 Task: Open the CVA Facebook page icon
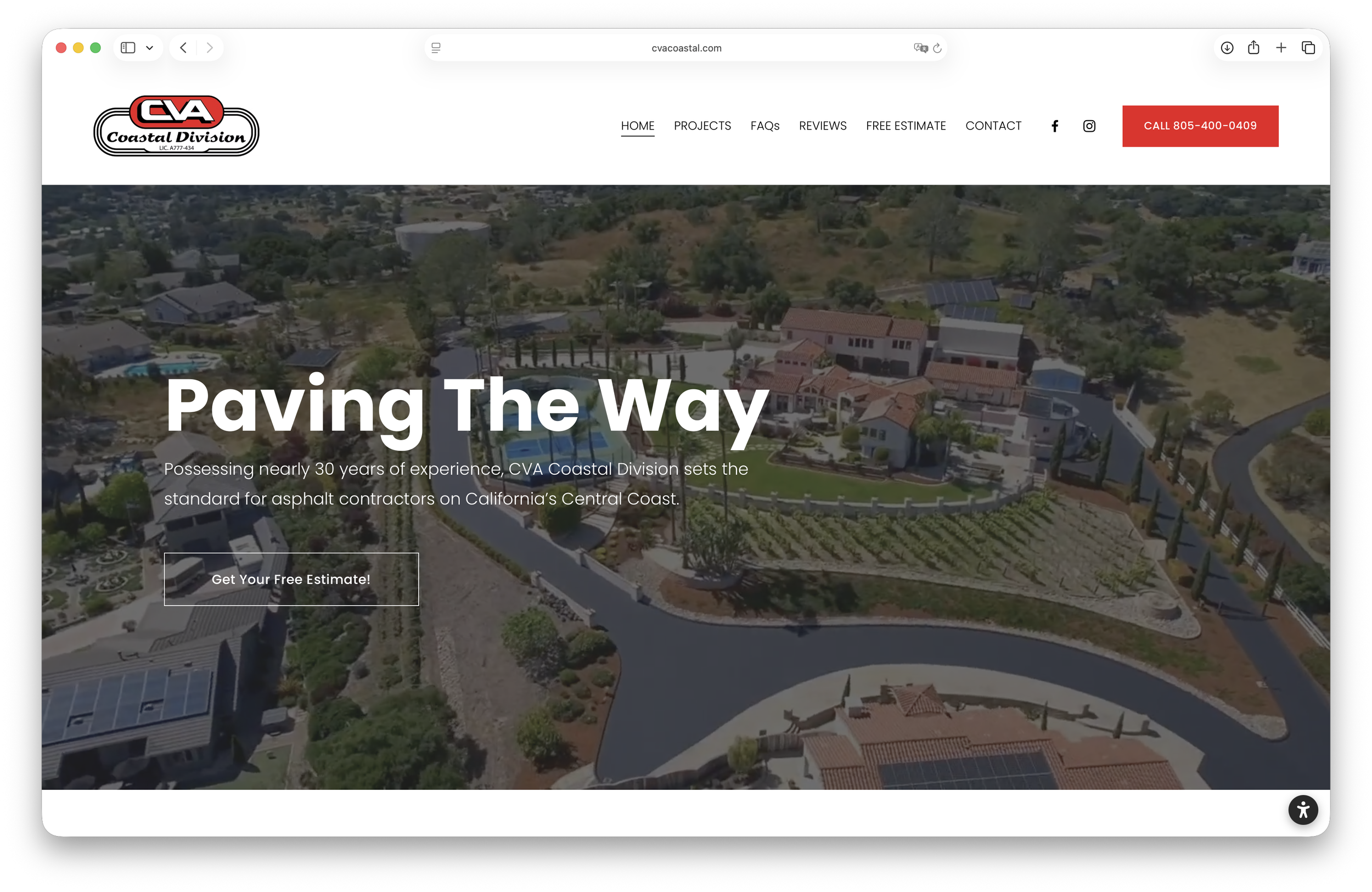(1054, 126)
